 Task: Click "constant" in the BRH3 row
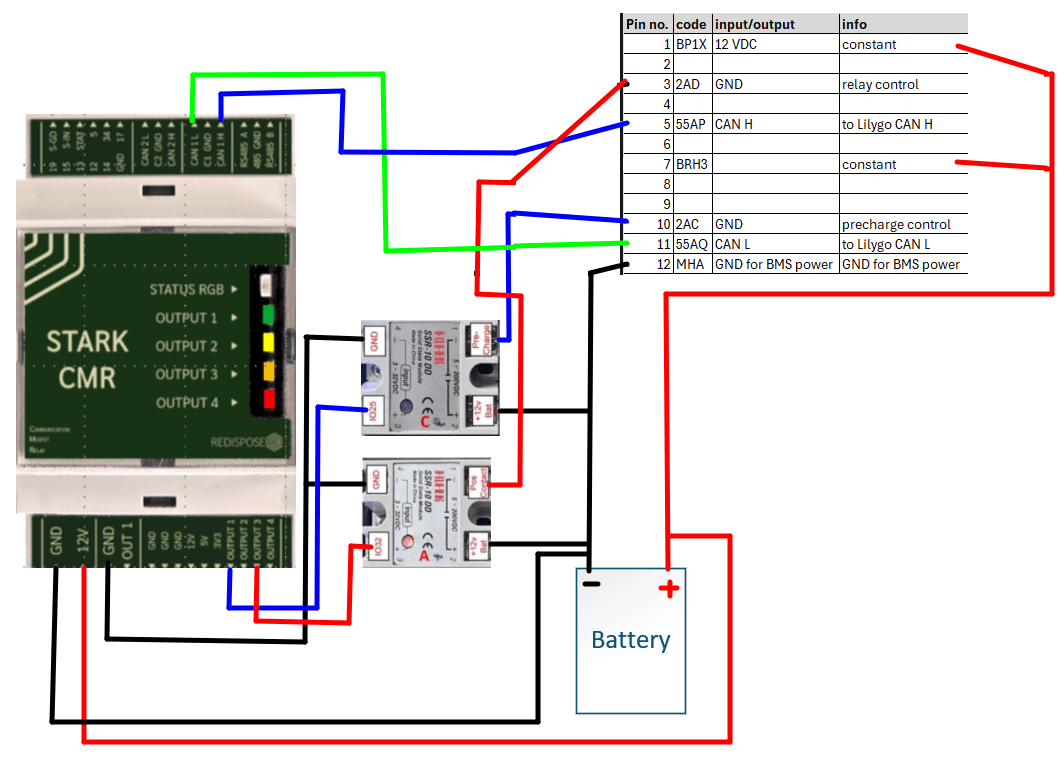869,164
